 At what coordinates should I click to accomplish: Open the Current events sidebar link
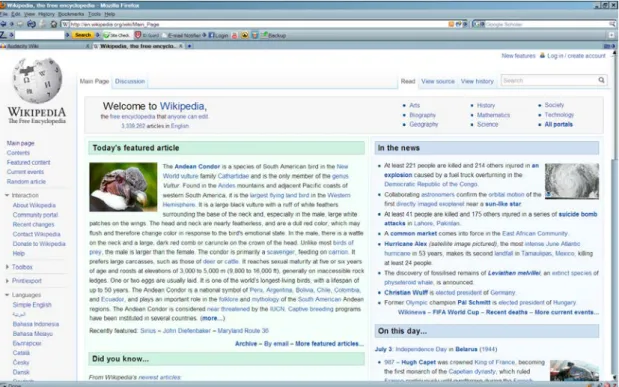coord(25,172)
